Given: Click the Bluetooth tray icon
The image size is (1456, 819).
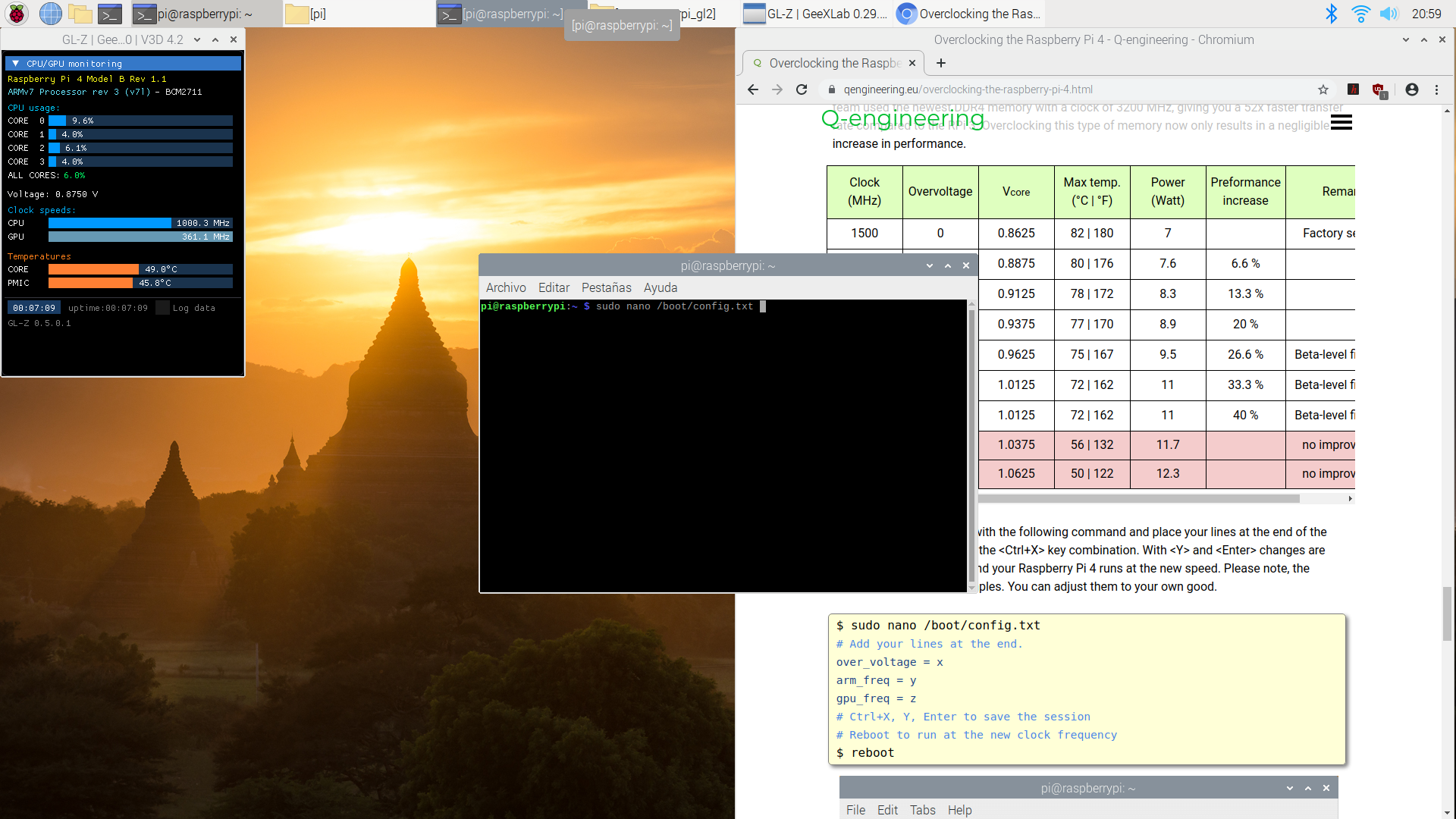Looking at the screenshot, I should [1331, 13].
